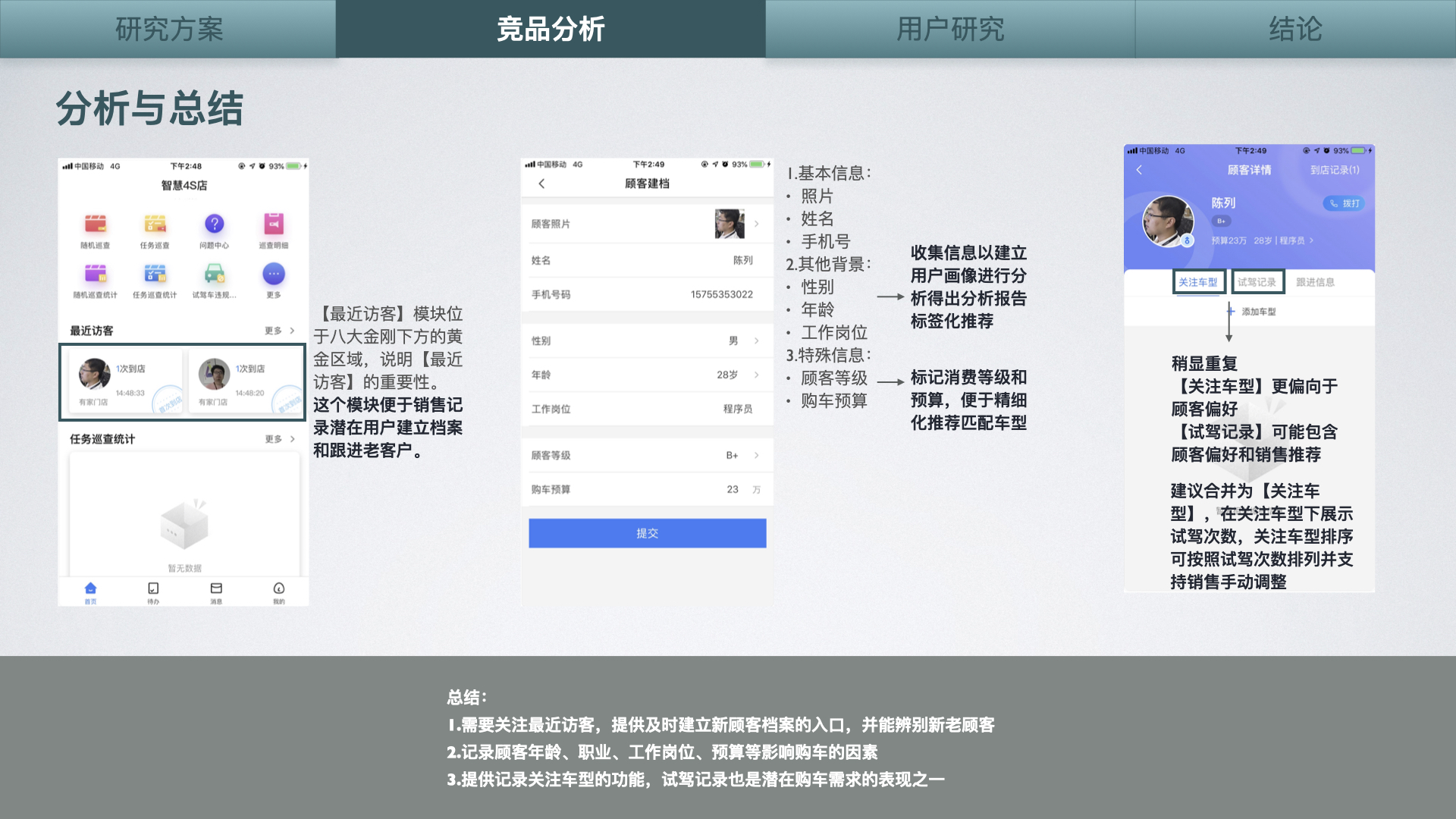Viewport: 1456px width, 819px height.
Task: Click the 首页 home icon in bottom bar
Action: (90, 590)
